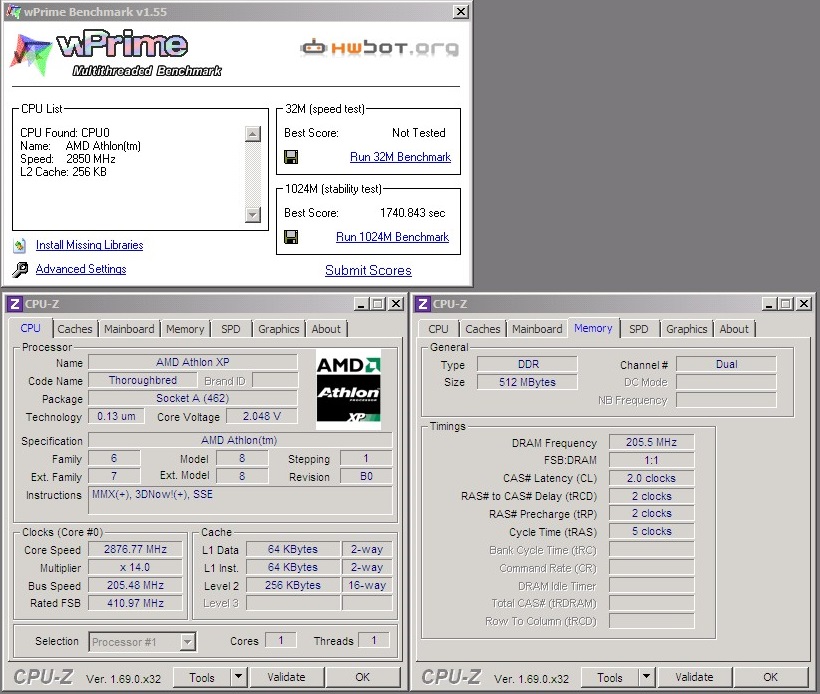This screenshot has width=820, height=694.
Task: Switch to CPU tab in right CPU-Z window
Action: (x=438, y=329)
